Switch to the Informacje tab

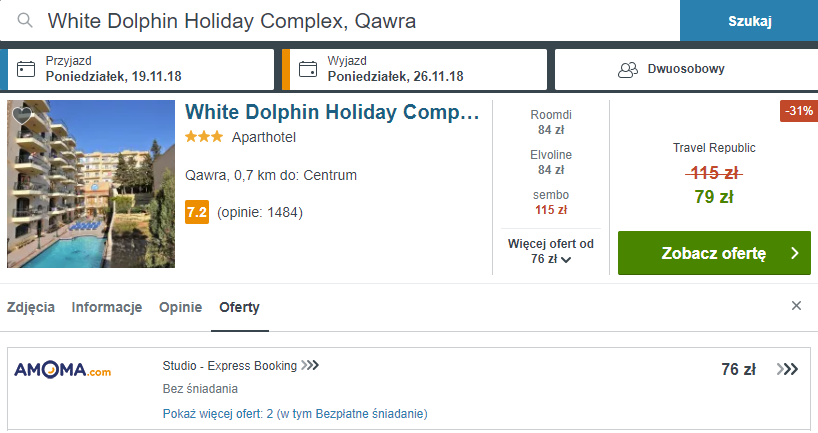coord(106,307)
